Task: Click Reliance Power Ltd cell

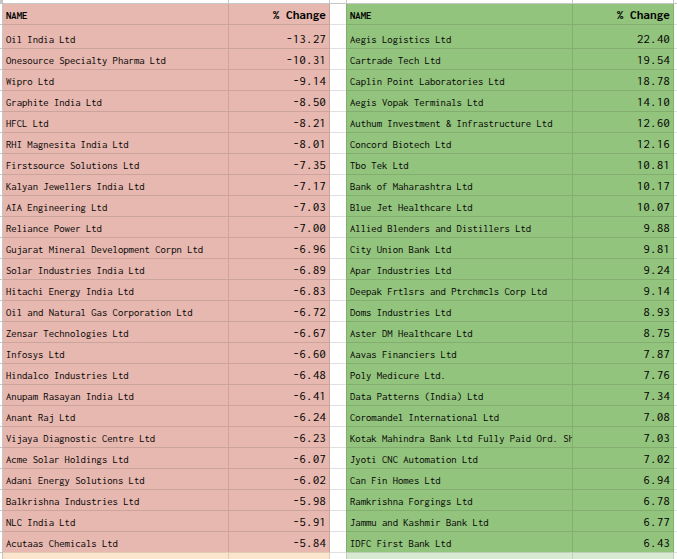Action: pos(115,229)
